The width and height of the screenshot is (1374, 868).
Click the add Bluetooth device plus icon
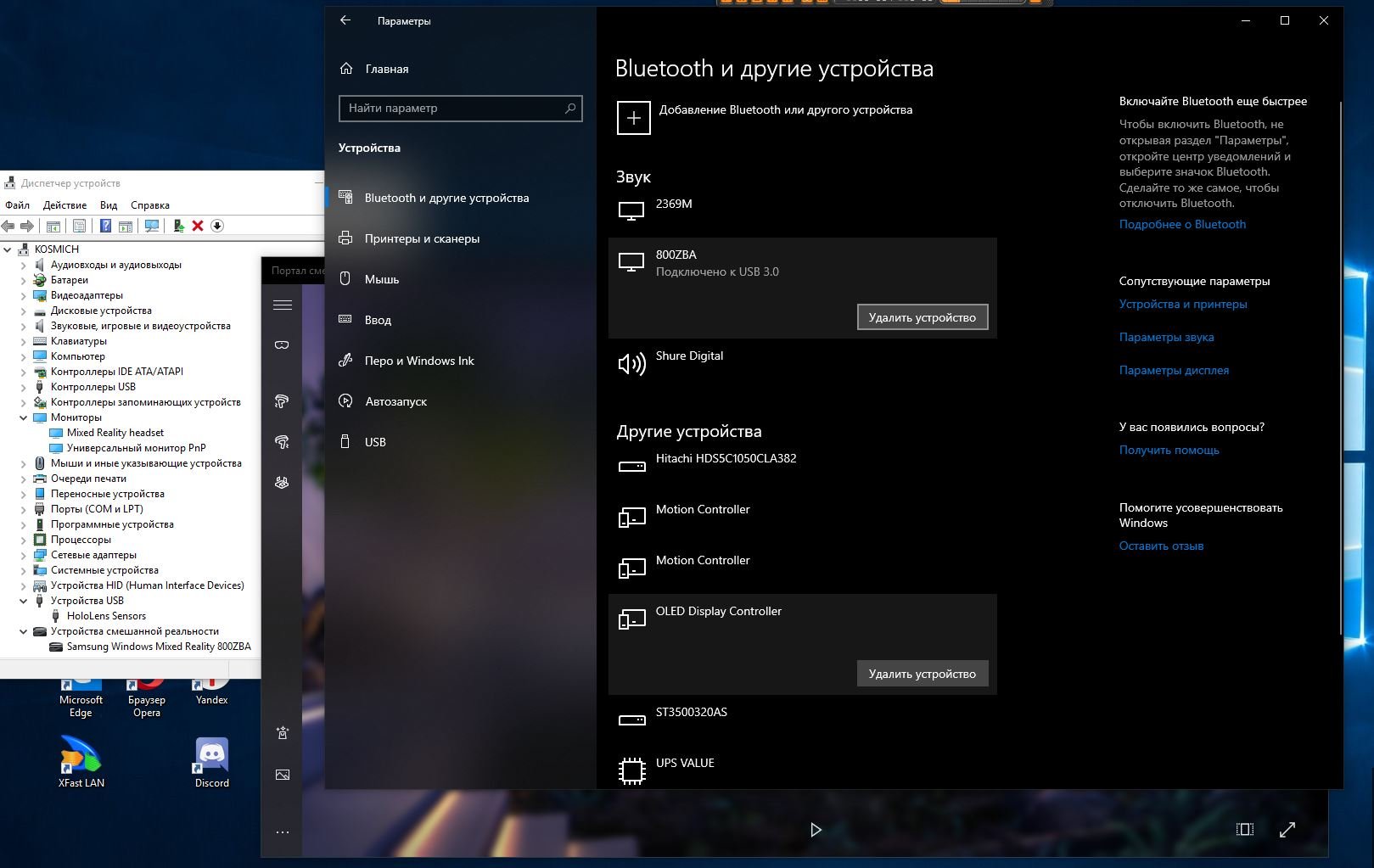coord(633,118)
